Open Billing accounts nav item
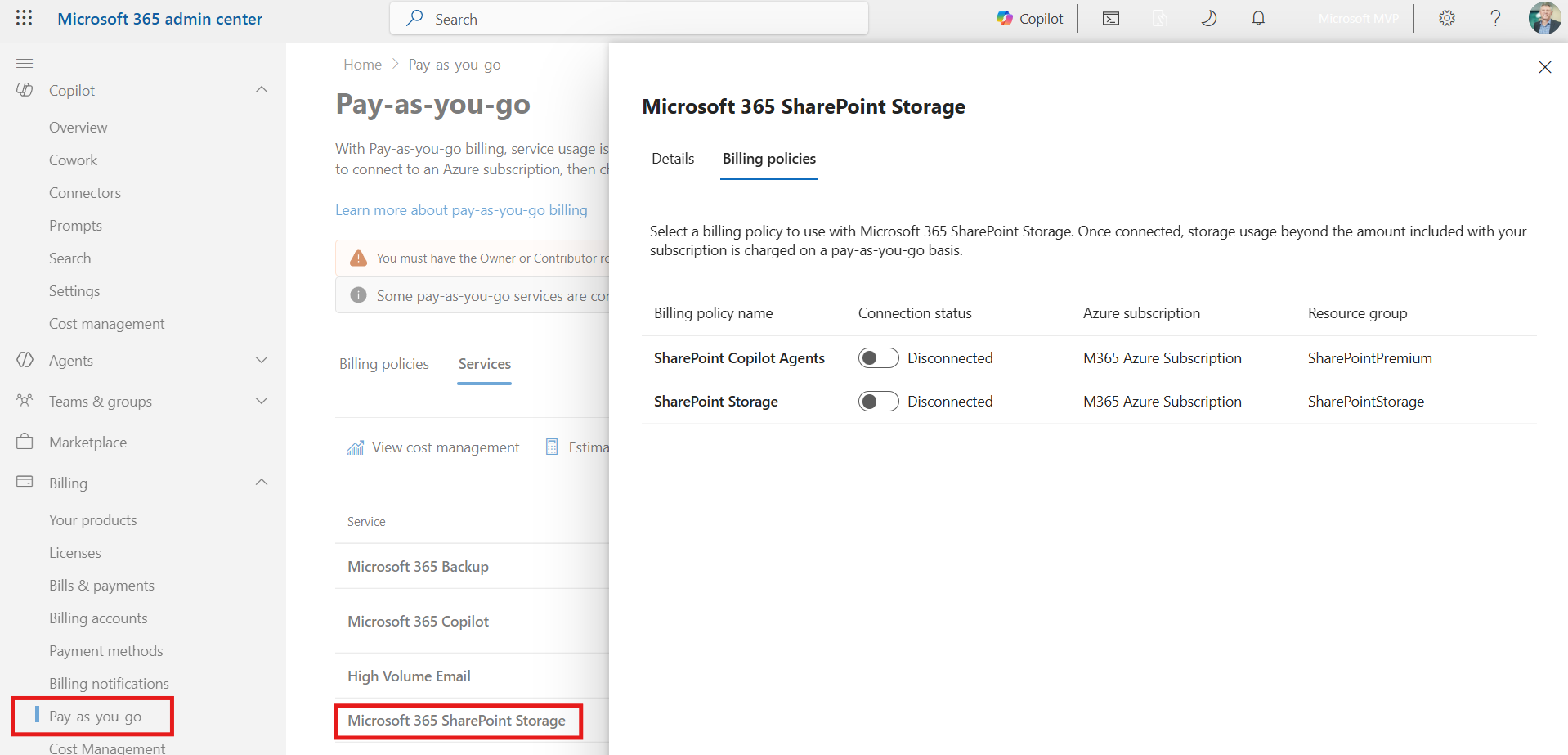The height and width of the screenshot is (755, 1568). (98, 618)
